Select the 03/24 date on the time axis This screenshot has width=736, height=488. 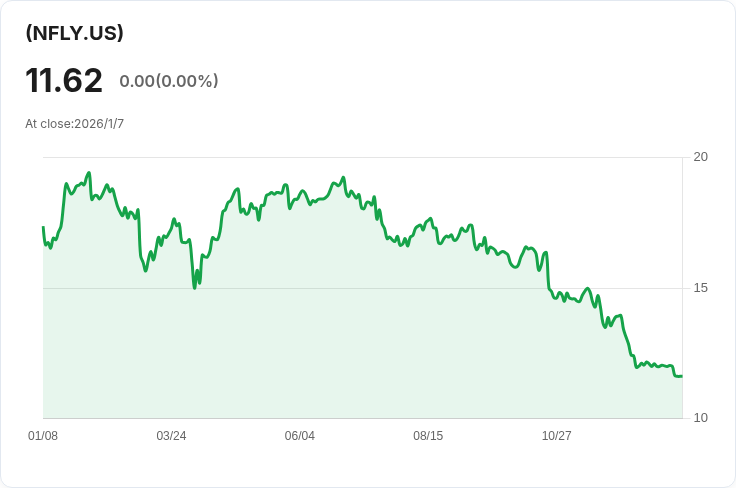click(171, 436)
